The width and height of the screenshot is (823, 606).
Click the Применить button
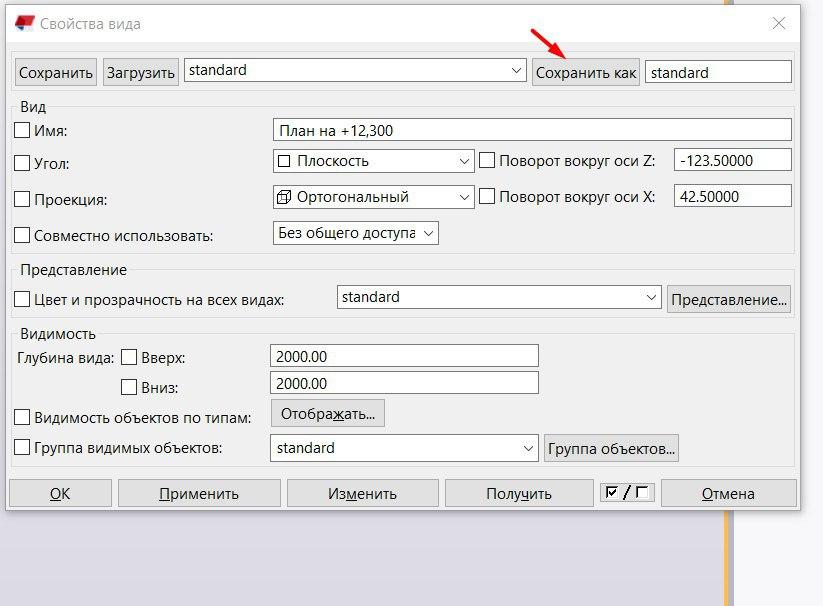point(199,493)
